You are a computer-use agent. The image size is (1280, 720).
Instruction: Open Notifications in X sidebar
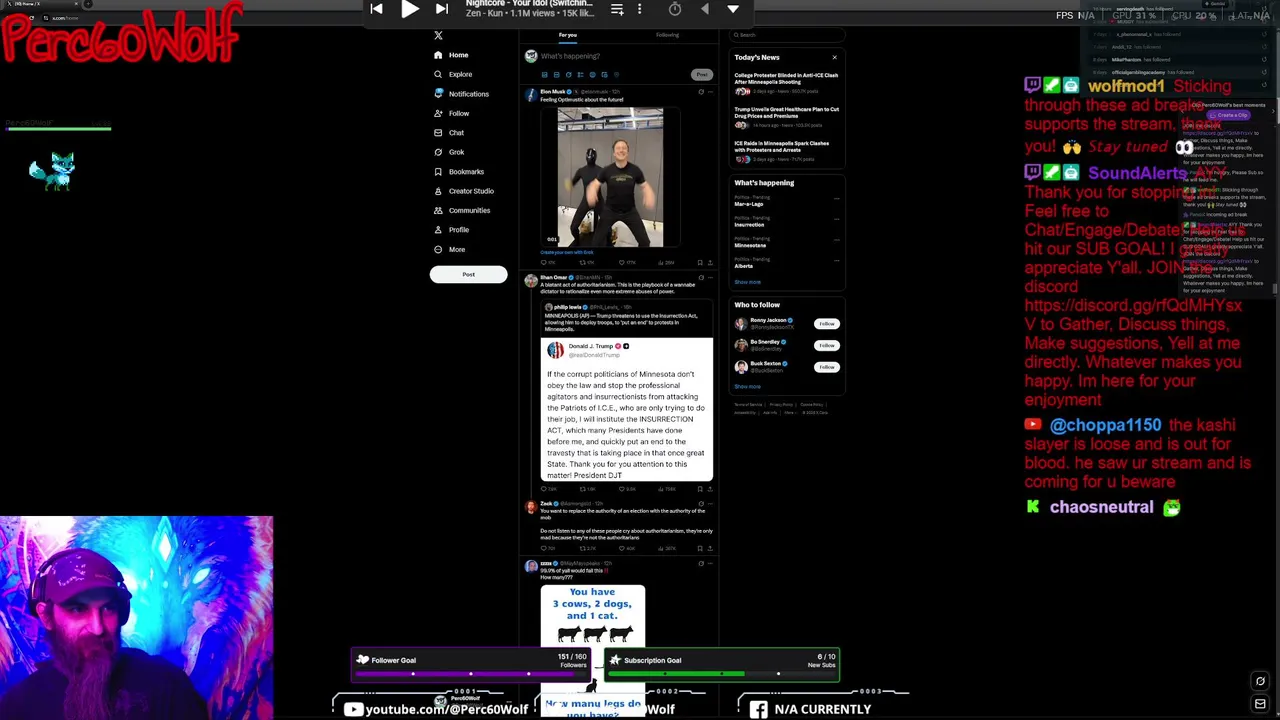tap(461, 94)
